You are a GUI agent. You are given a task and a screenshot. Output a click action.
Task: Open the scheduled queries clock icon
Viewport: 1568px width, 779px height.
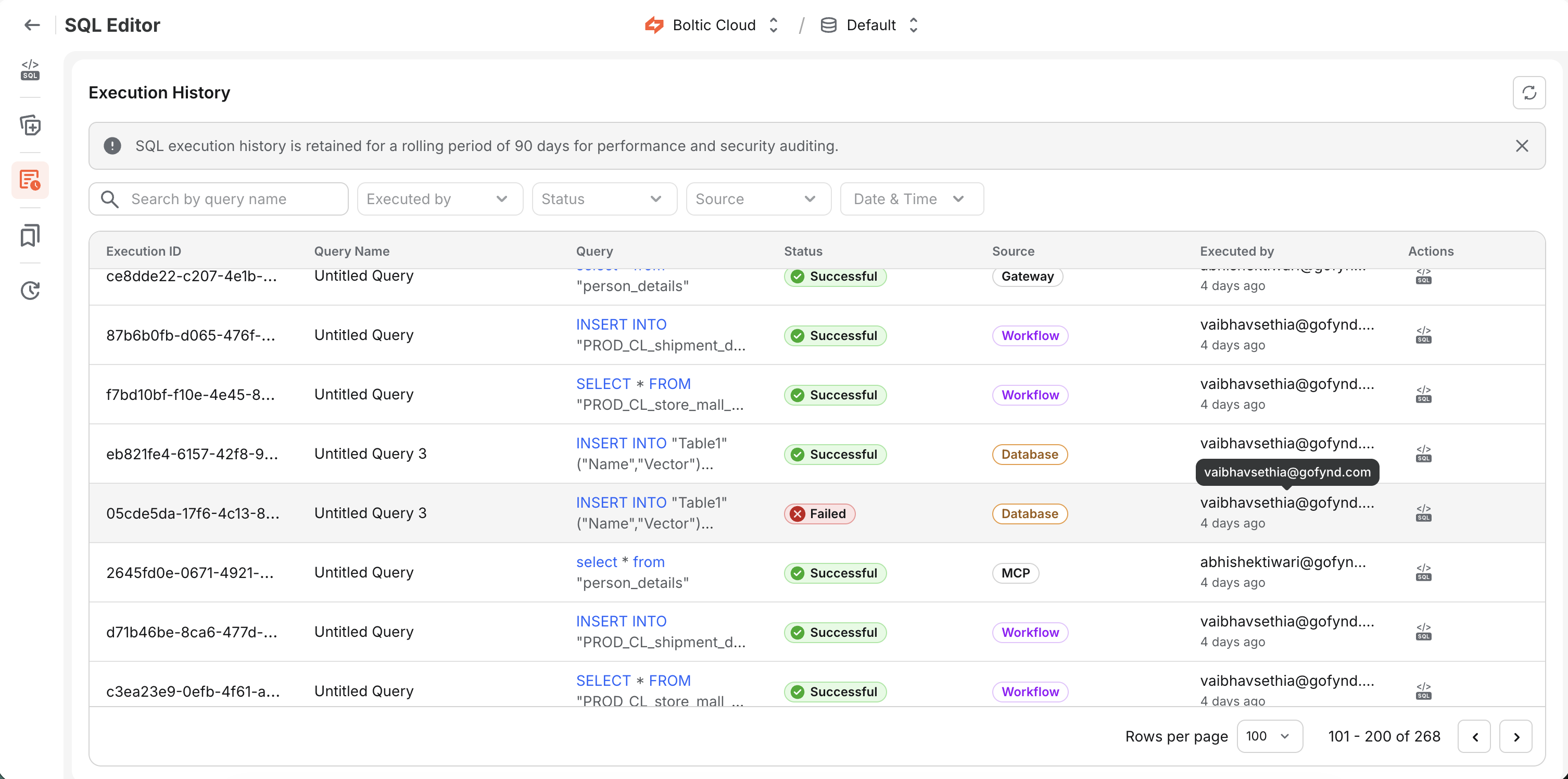click(30, 291)
